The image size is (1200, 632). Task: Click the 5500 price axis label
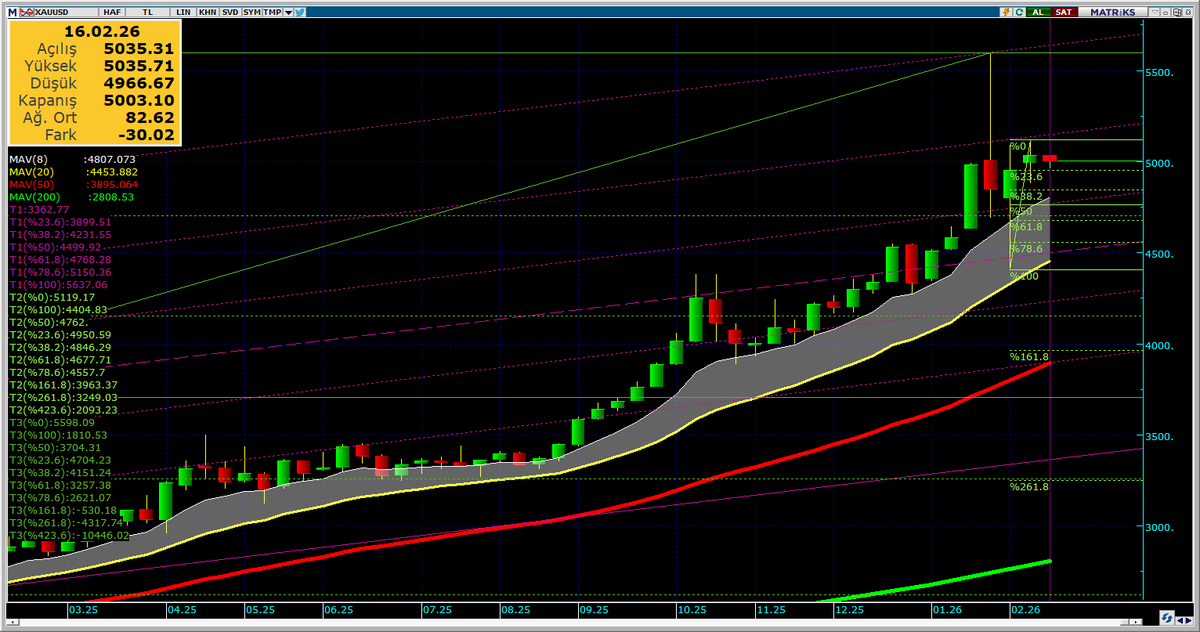(x=1159, y=73)
